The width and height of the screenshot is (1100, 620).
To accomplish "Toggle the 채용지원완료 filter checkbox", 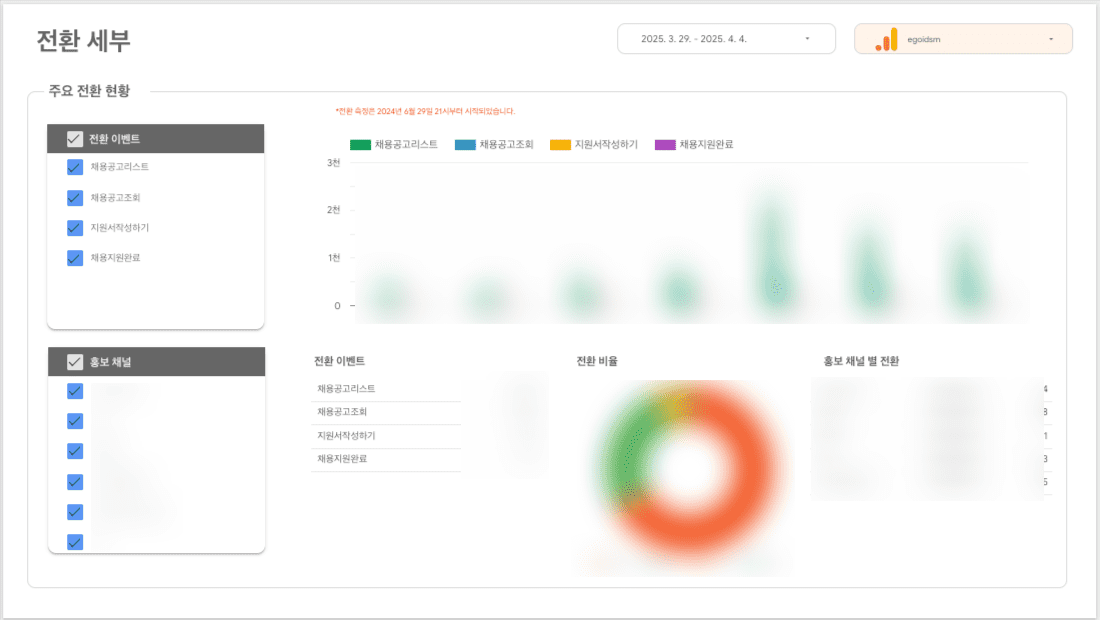I will click(75, 257).
